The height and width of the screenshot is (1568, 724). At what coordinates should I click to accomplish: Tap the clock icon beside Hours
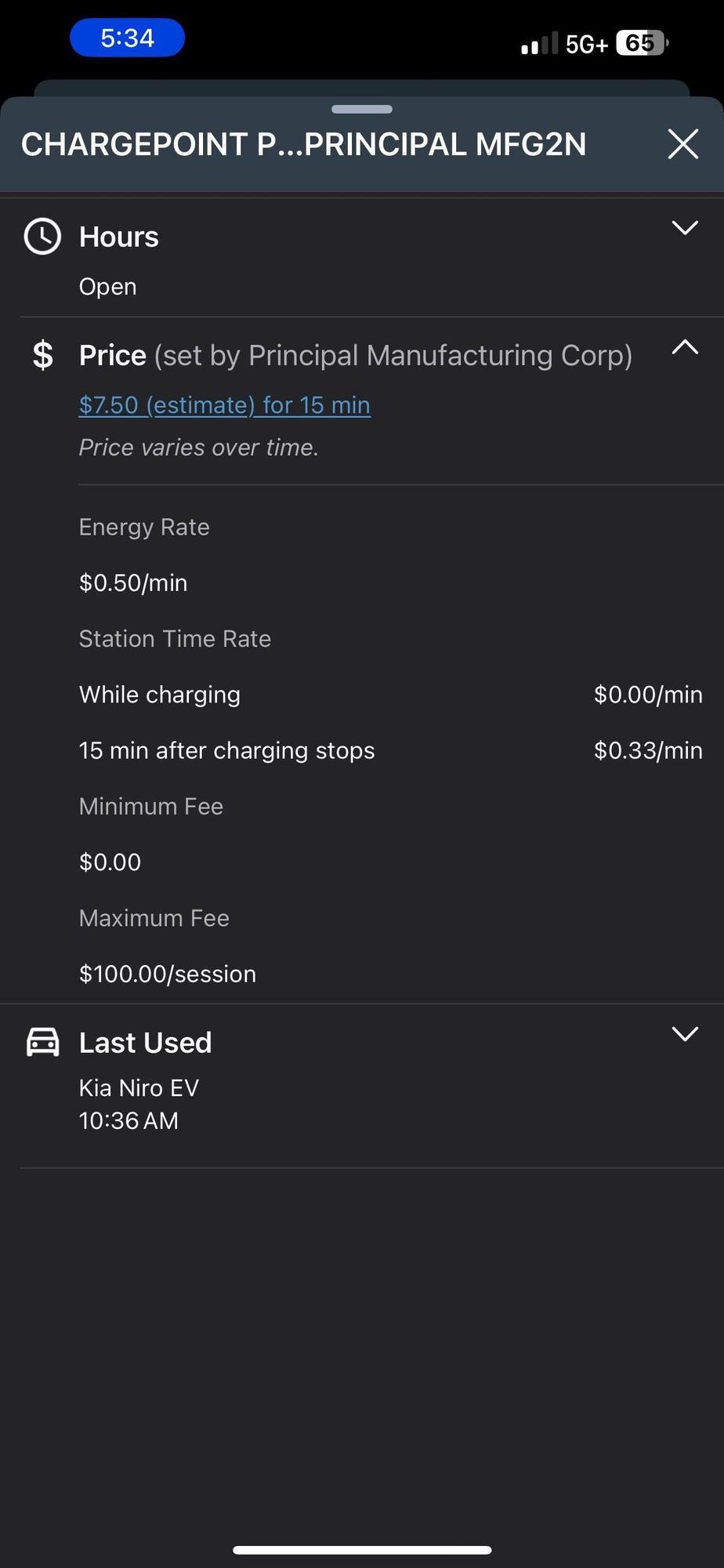tap(42, 236)
